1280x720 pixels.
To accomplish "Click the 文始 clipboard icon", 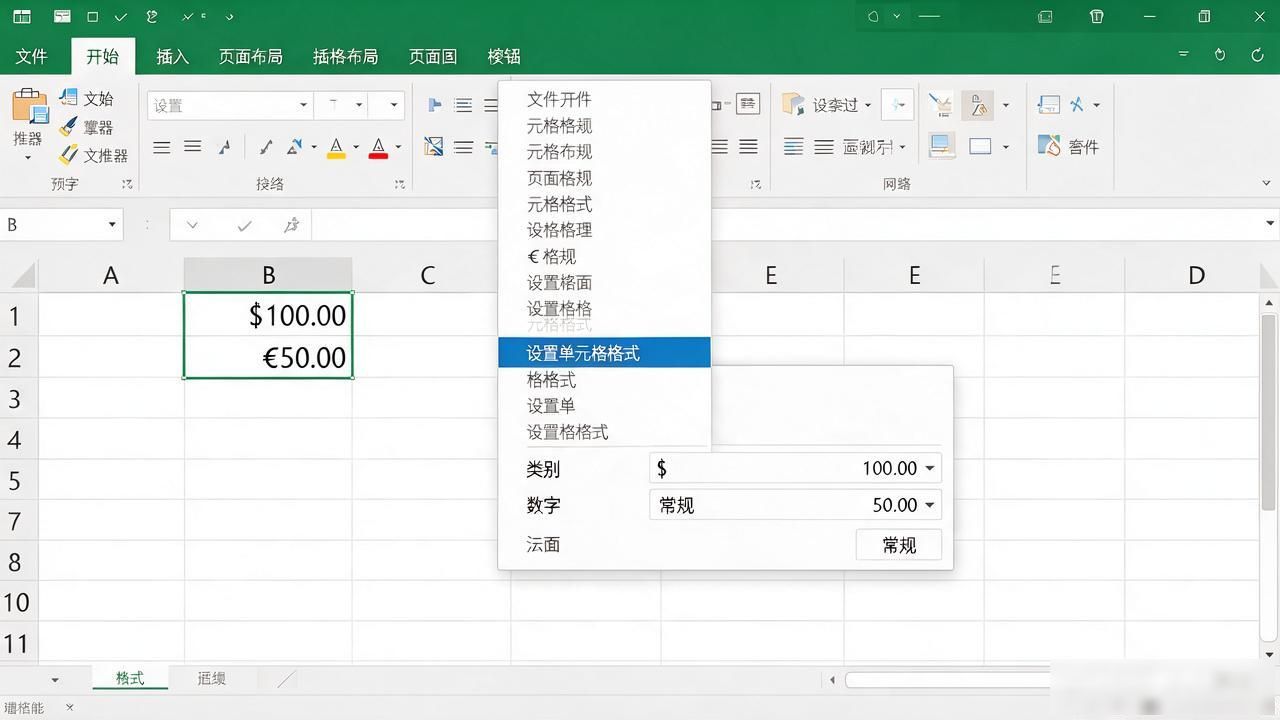I will (x=68, y=98).
